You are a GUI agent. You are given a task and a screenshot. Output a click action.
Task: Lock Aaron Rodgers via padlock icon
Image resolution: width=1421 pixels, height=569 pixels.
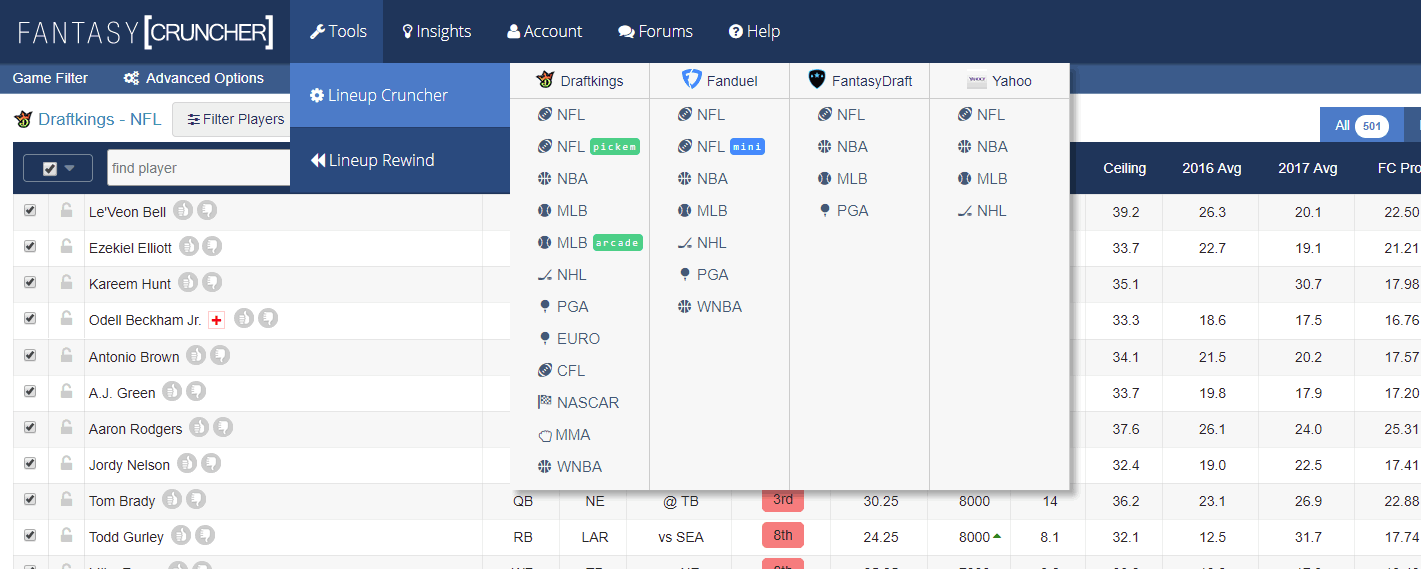(x=66, y=427)
